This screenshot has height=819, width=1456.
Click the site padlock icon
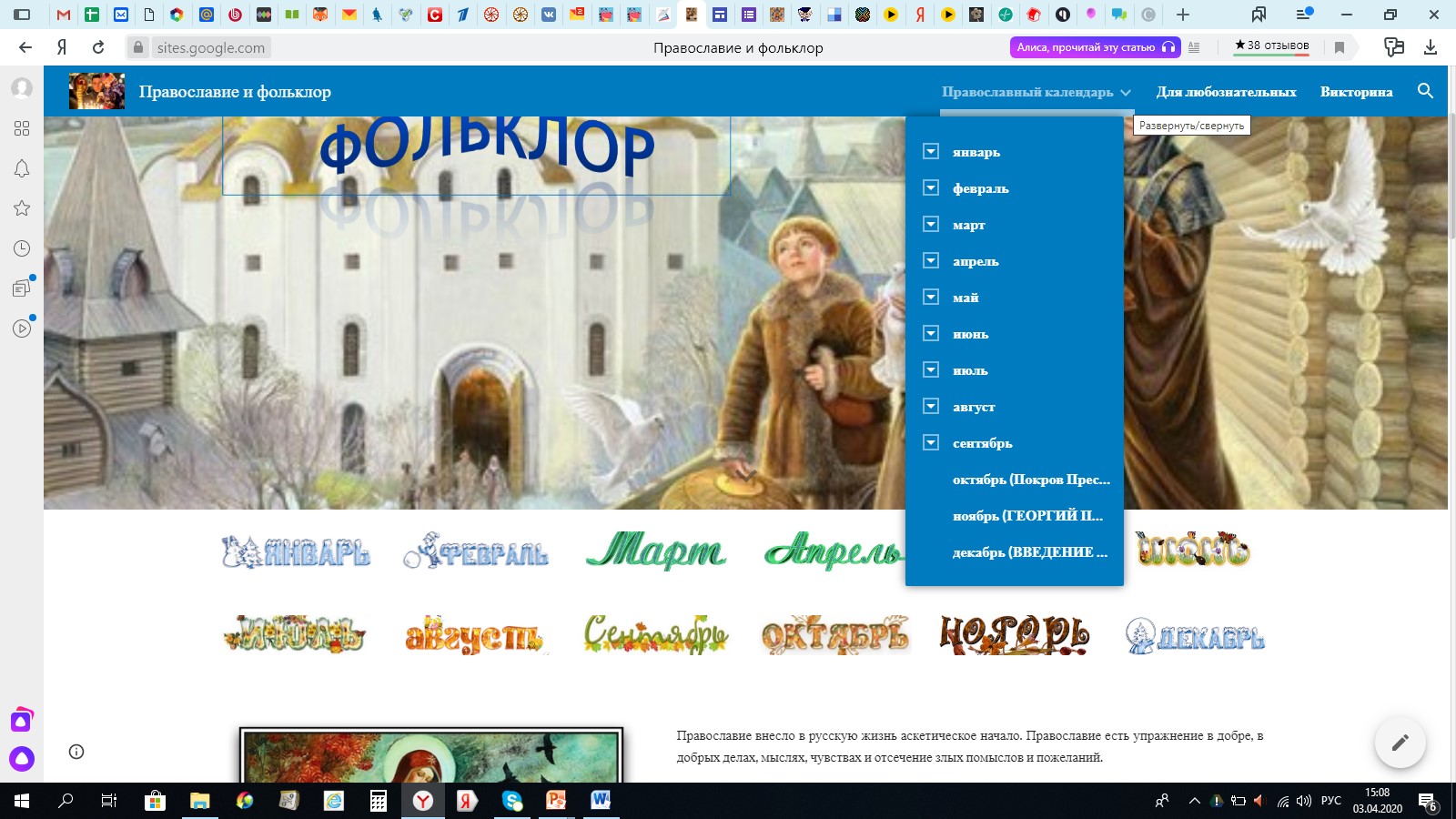pyautogui.click(x=138, y=47)
